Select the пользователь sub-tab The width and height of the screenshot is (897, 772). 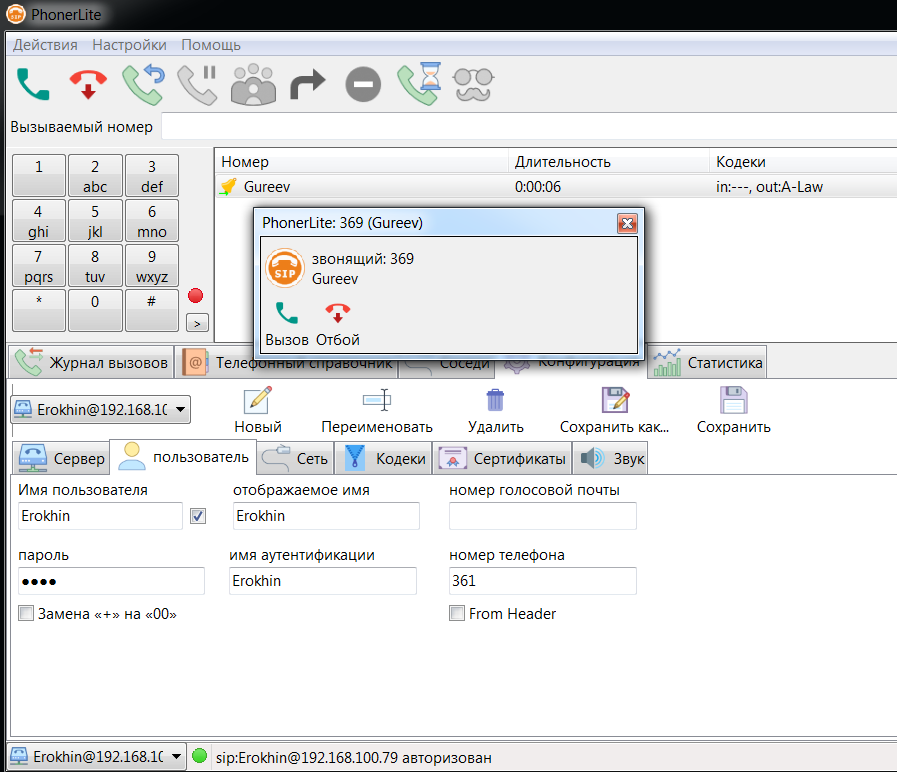point(183,457)
